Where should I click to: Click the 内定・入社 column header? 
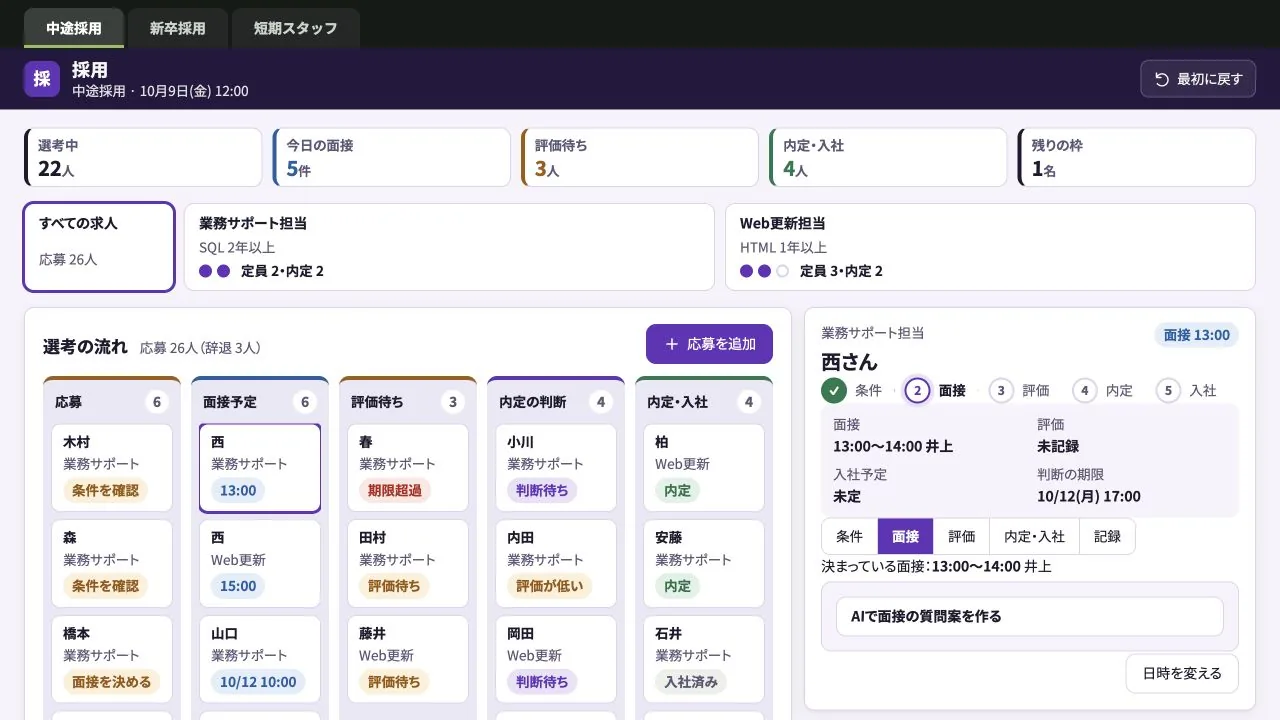click(704, 402)
